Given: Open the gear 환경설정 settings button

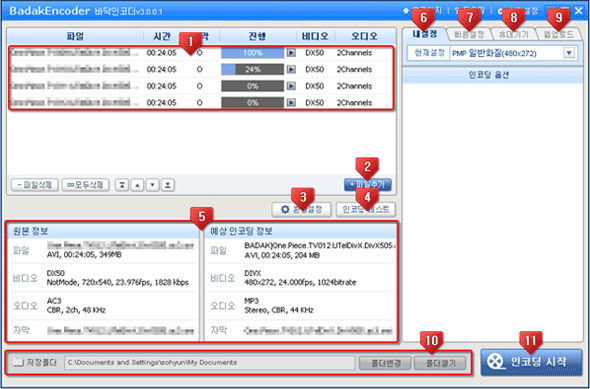Looking at the screenshot, I should click(x=301, y=210).
